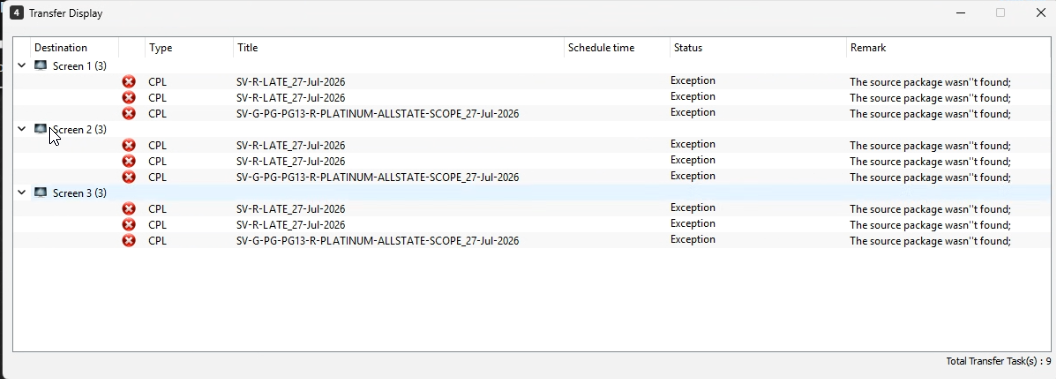This screenshot has height=379, width=1056.
Task: Select first SV-R-LATE_27-Jul-2026 title under Screen 1
Action: coord(291,82)
